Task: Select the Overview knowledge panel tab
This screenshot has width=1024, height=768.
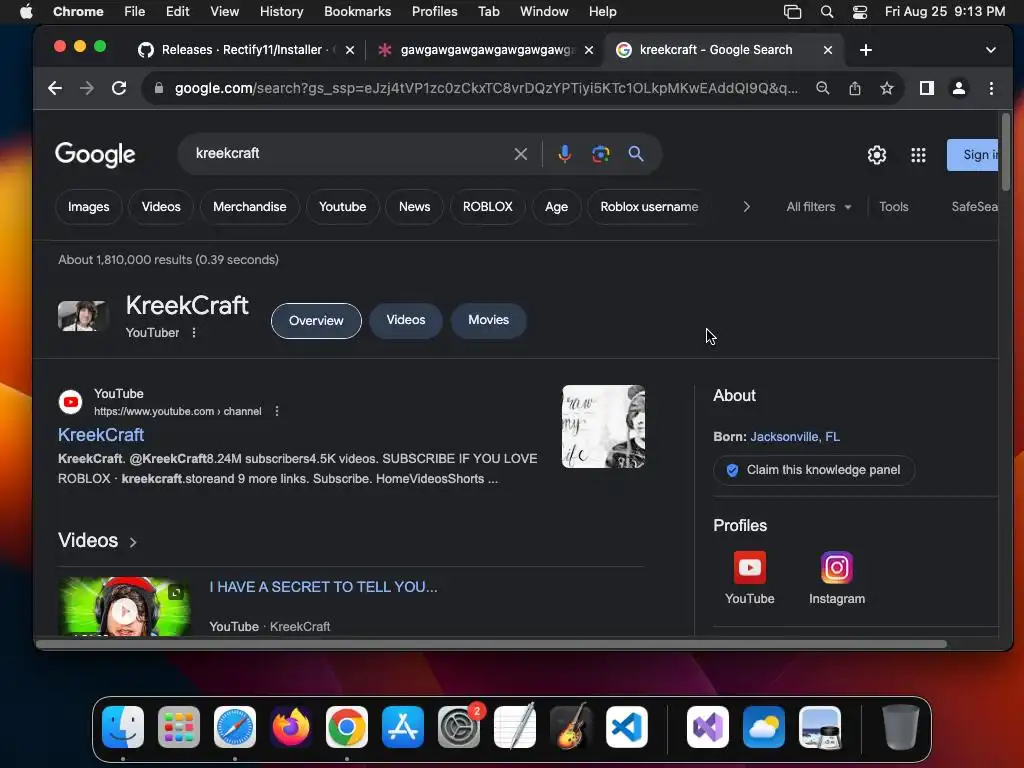Action: tap(316, 321)
